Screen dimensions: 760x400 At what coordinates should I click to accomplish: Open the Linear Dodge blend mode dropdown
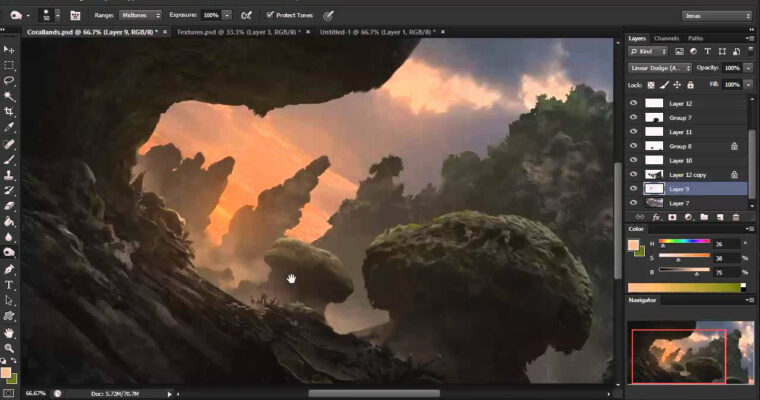pyautogui.click(x=660, y=68)
